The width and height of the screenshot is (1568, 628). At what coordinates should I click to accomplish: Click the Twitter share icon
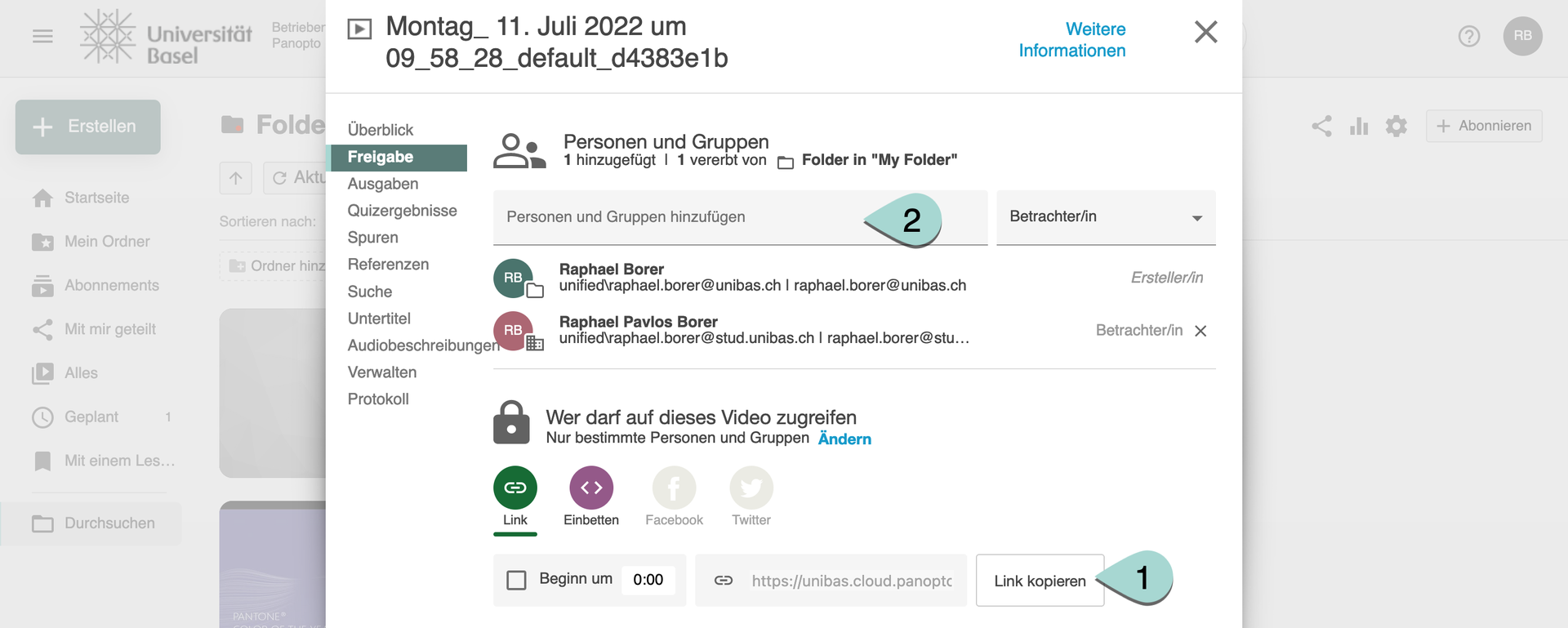[x=751, y=488]
